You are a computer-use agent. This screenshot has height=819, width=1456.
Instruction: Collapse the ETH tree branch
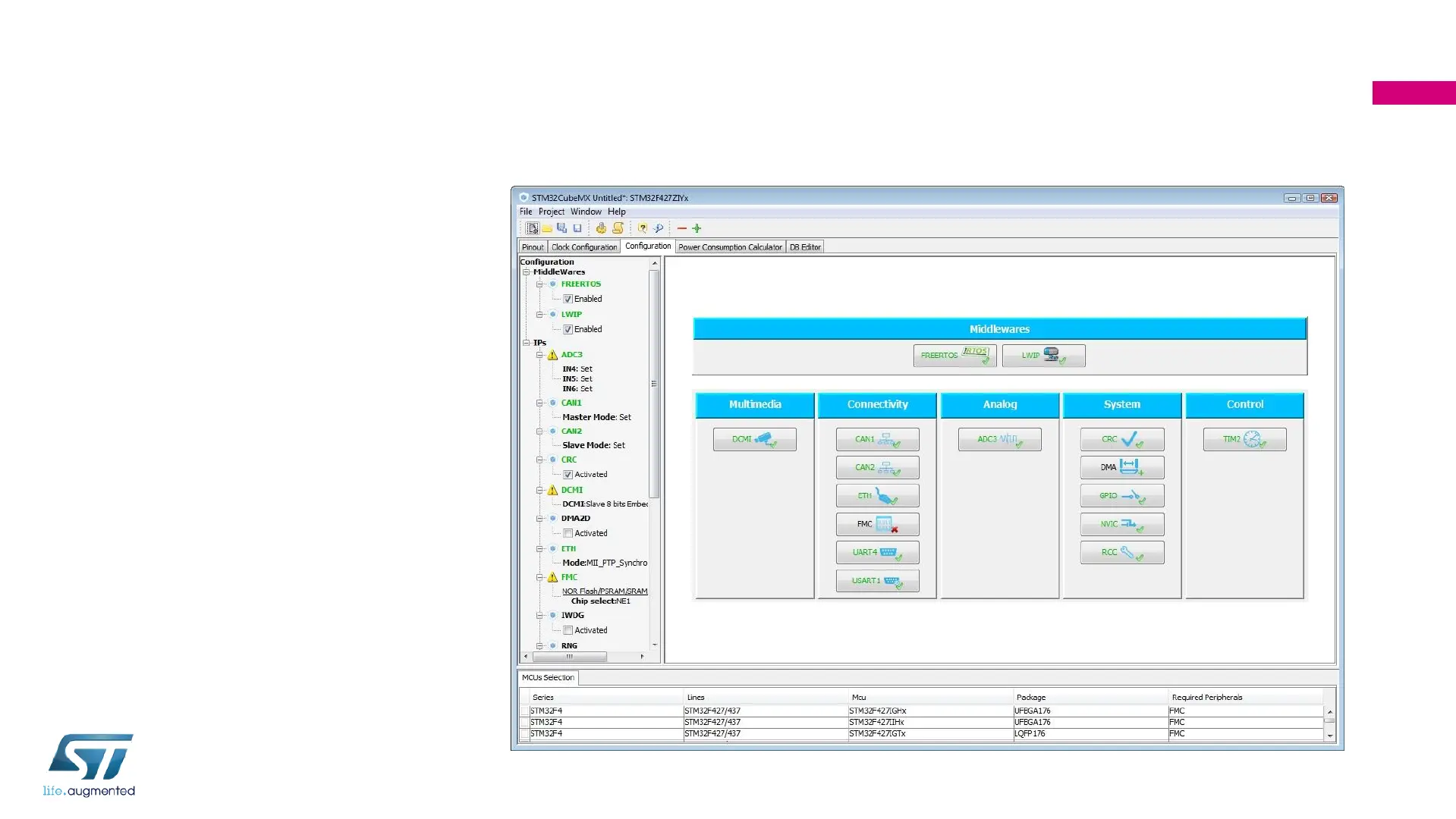click(x=539, y=549)
